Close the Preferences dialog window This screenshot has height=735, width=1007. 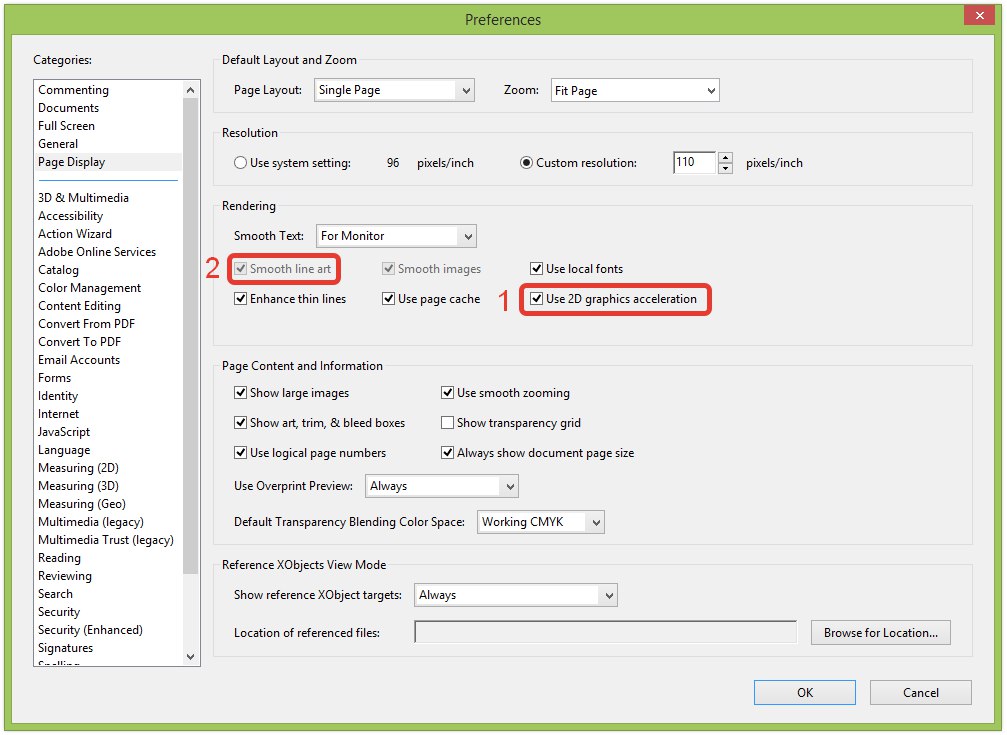979,15
